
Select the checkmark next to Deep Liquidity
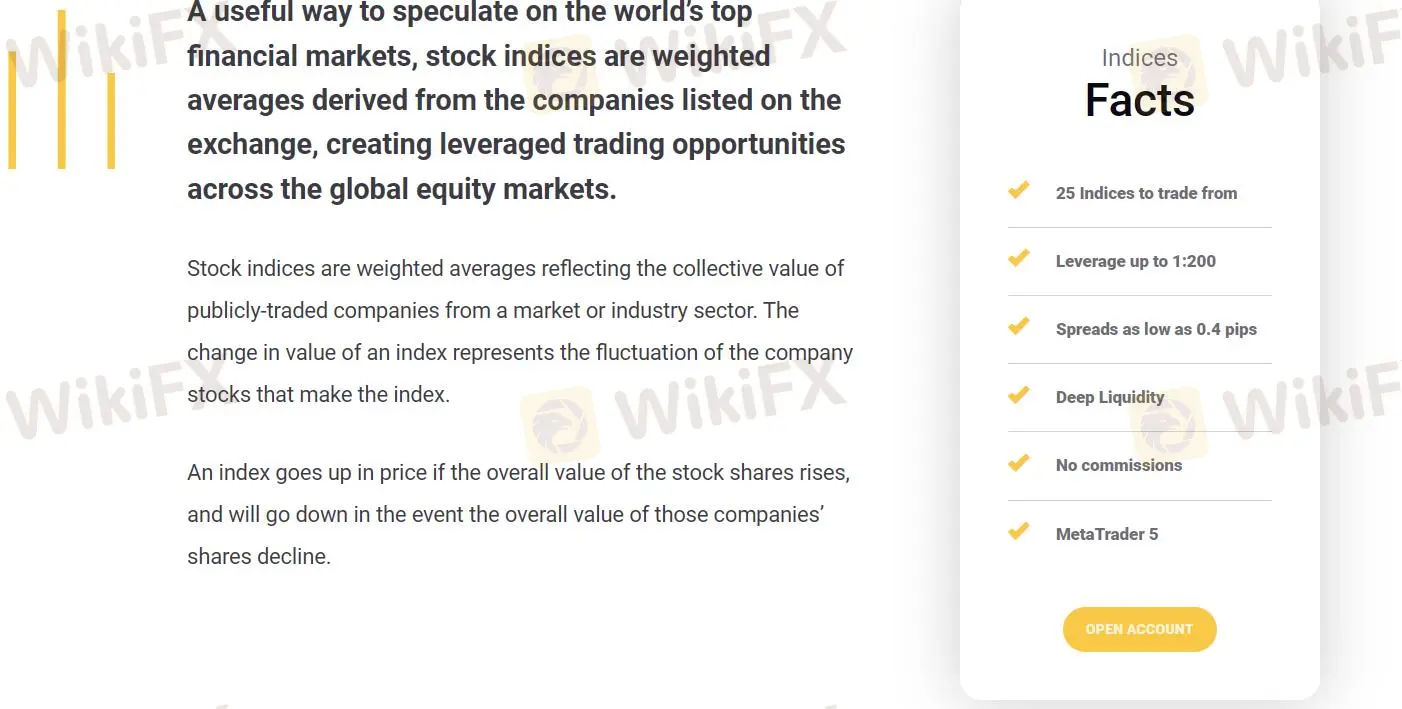(x=1019, y=394)
